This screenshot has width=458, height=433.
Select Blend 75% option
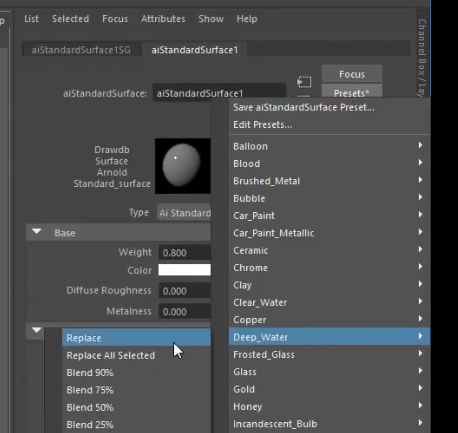(136, 390)
